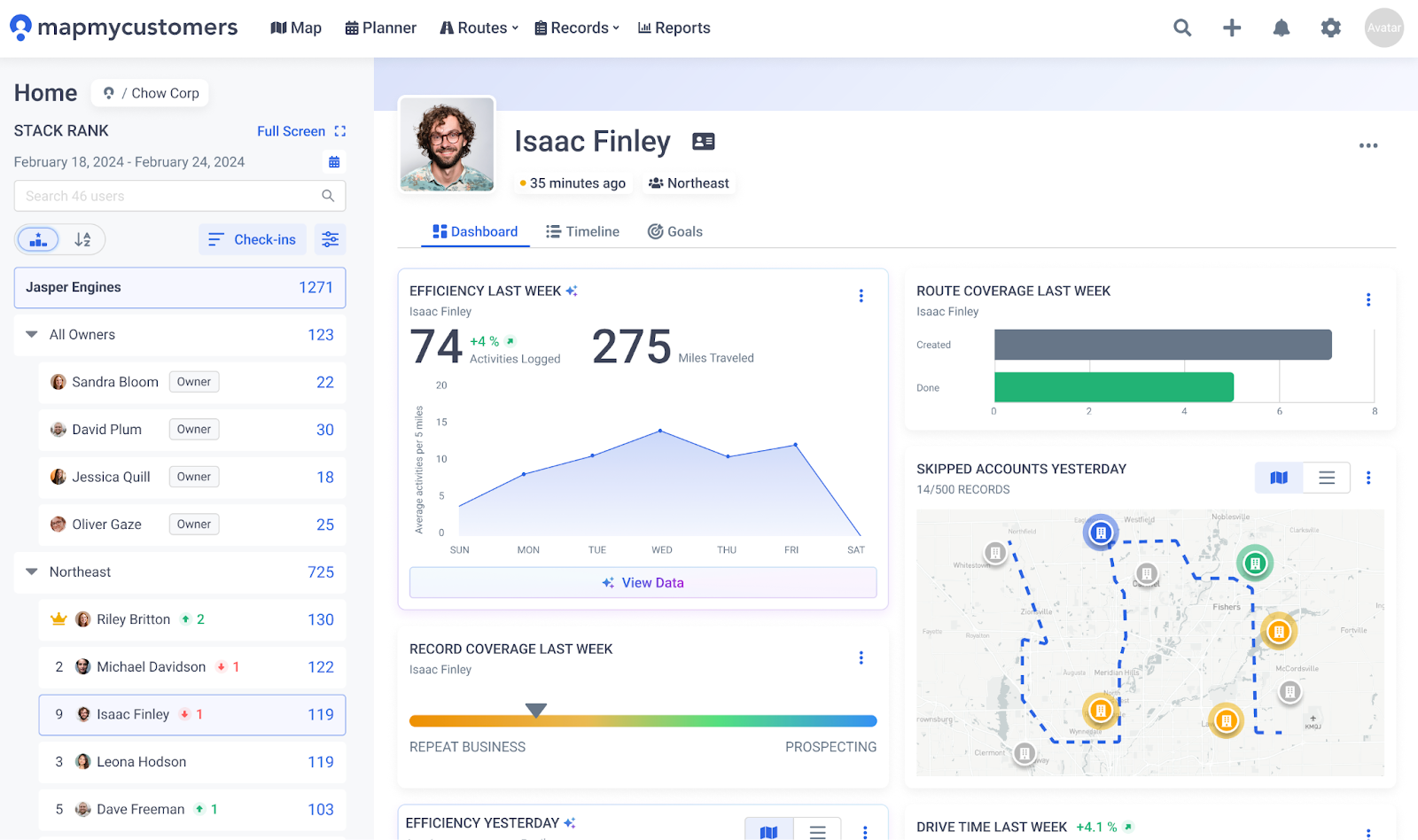The image size is (1418, 840).
Task: Show Efficiency Yesterday as map view
Action: click(769, 831)
